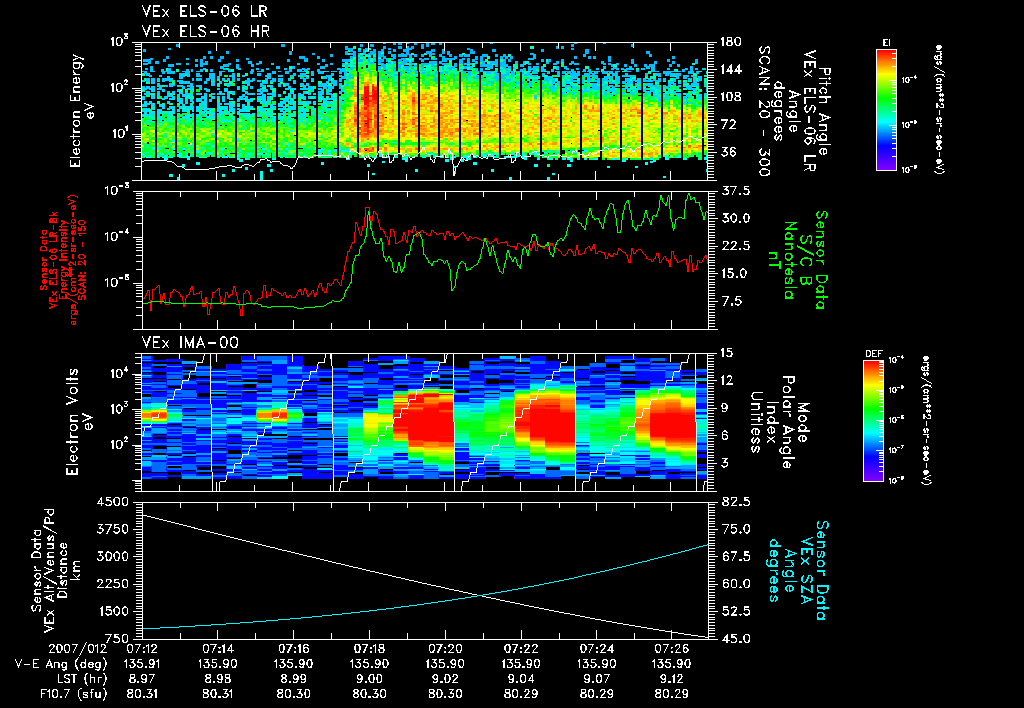1024x708 pixels.
Task: Click the DEF color scale bar
Action: coord(874,421)
